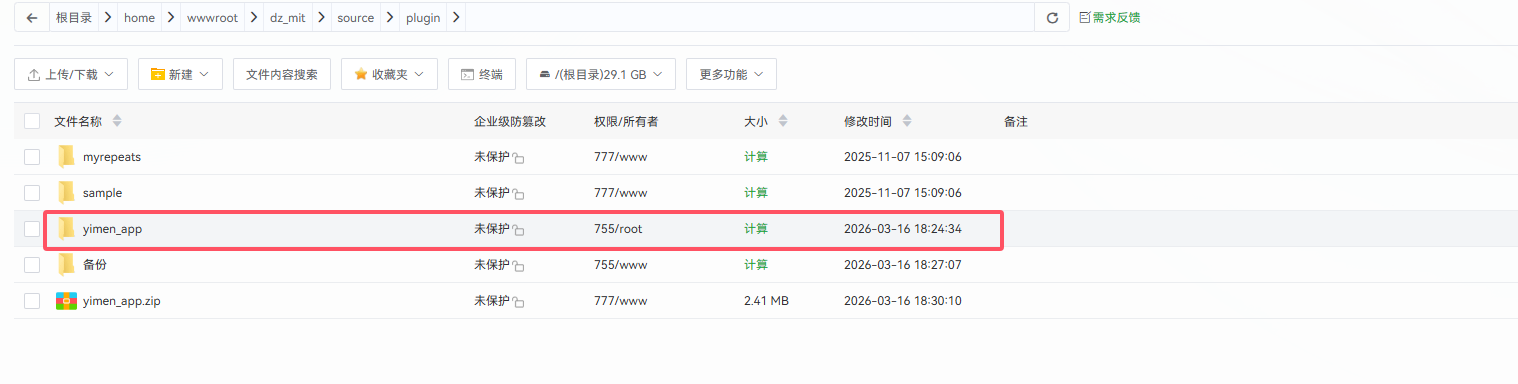Click the lock icon in the myrepeats row
Viewport: 1518px width, 384px height.
[519, 158]
